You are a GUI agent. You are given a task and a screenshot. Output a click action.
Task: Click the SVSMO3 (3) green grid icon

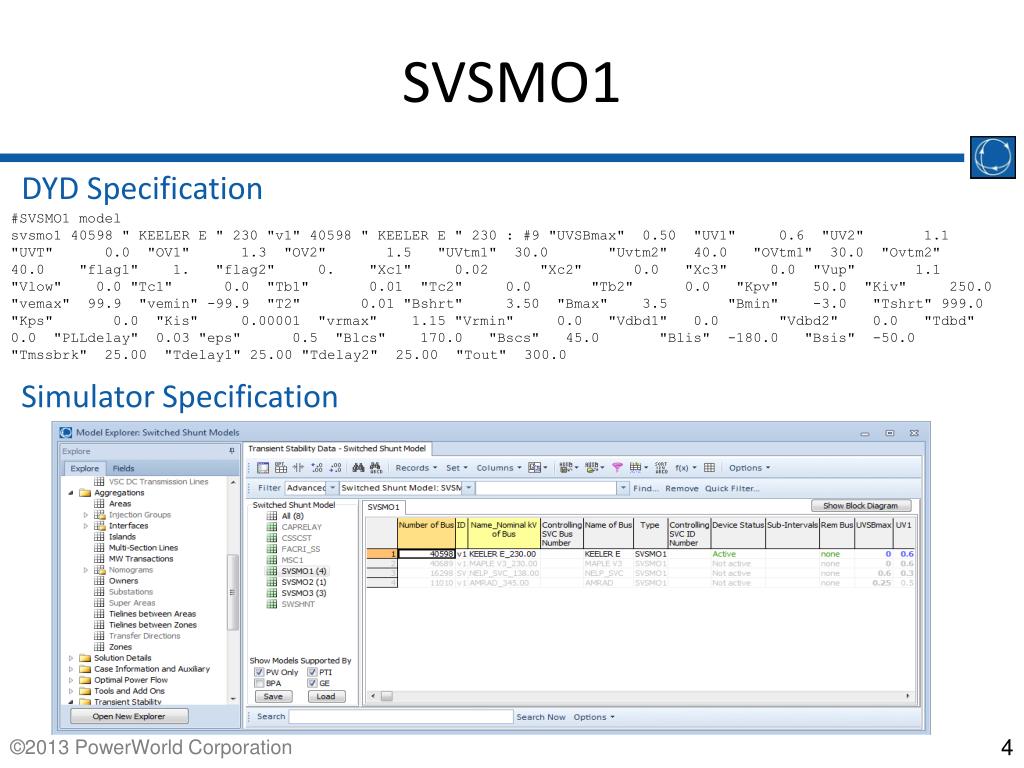272,593
